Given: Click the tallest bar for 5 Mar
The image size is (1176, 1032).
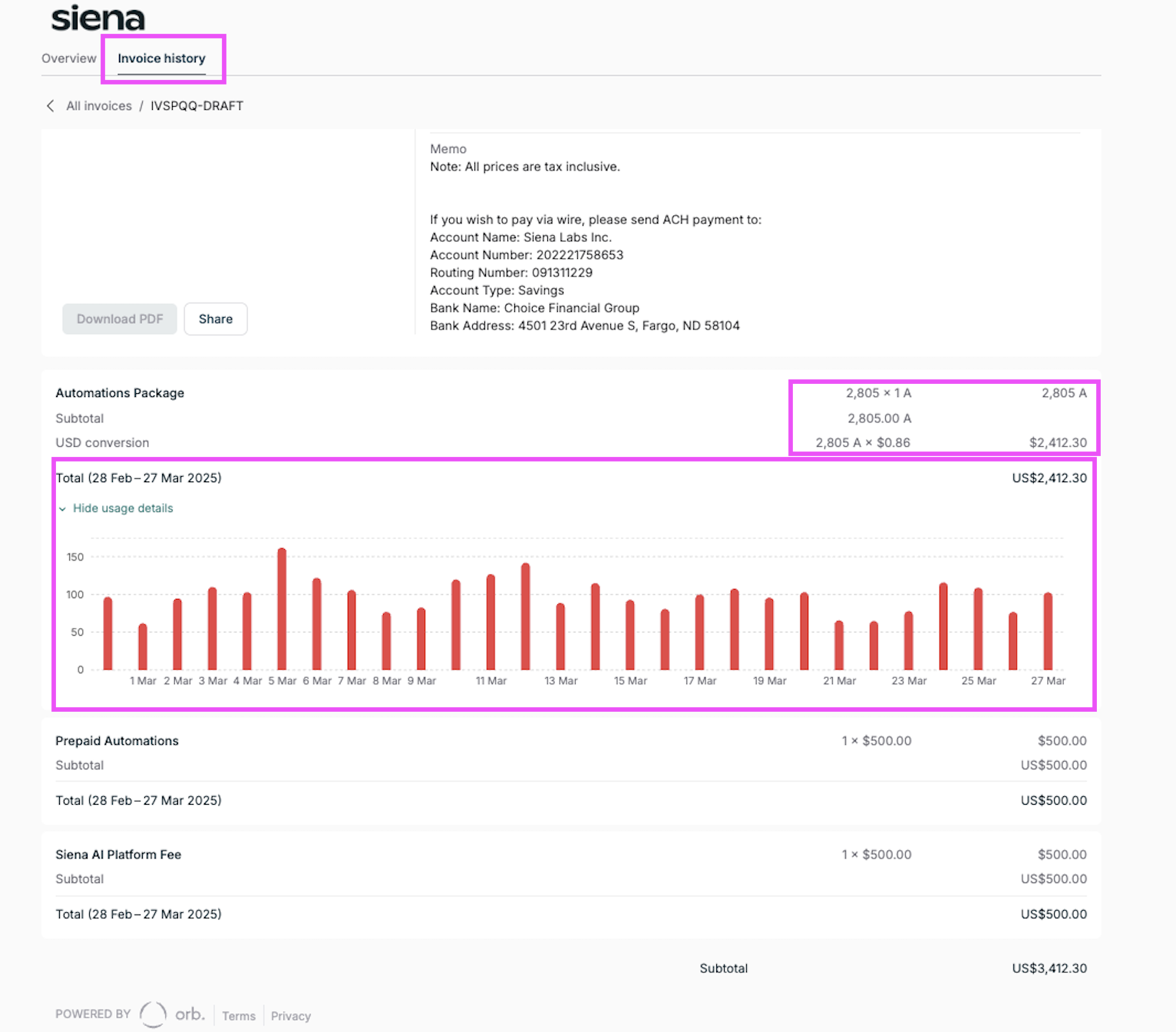Looking at the screenshot, I should pyautogui.click(x=282, y=609).
